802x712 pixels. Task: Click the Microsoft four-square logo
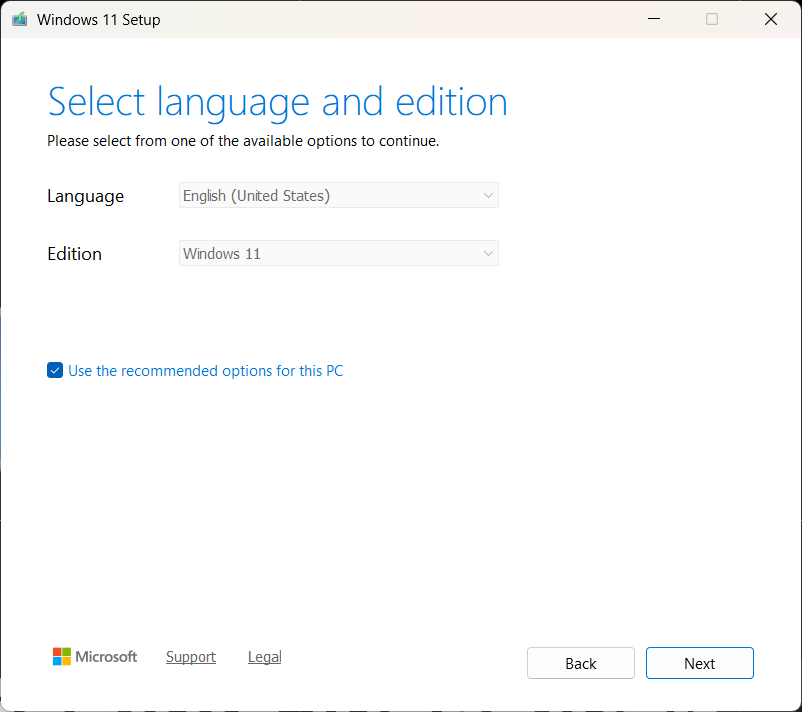click(62, 657)
